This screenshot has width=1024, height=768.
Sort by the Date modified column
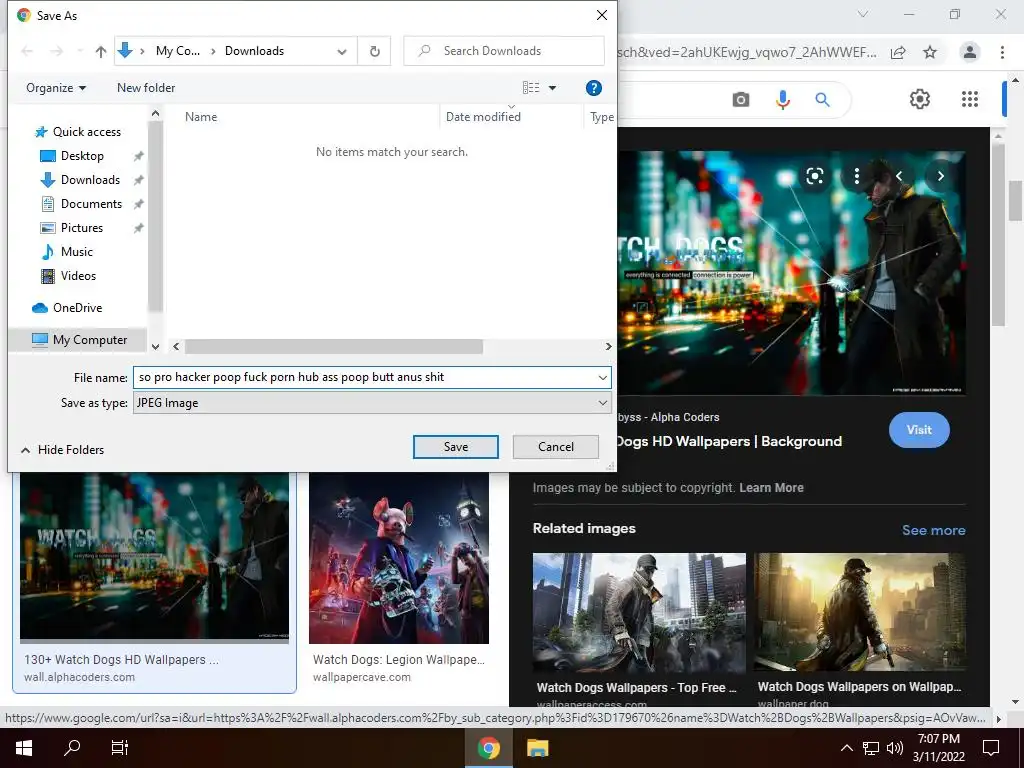click(x=483, y=117)
